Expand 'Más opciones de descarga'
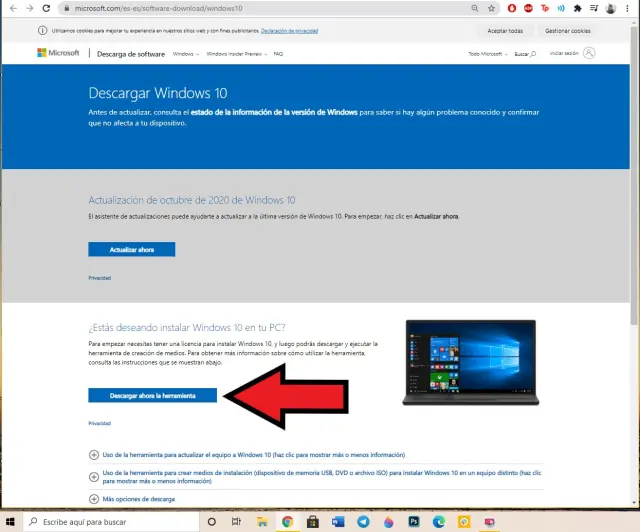The height and width of the screenshot is (532, 640). point(95,498)
